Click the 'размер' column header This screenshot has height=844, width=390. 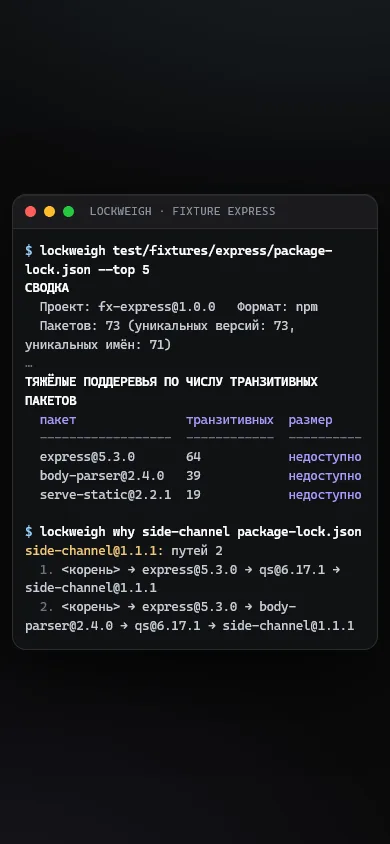tap(310, 419)
